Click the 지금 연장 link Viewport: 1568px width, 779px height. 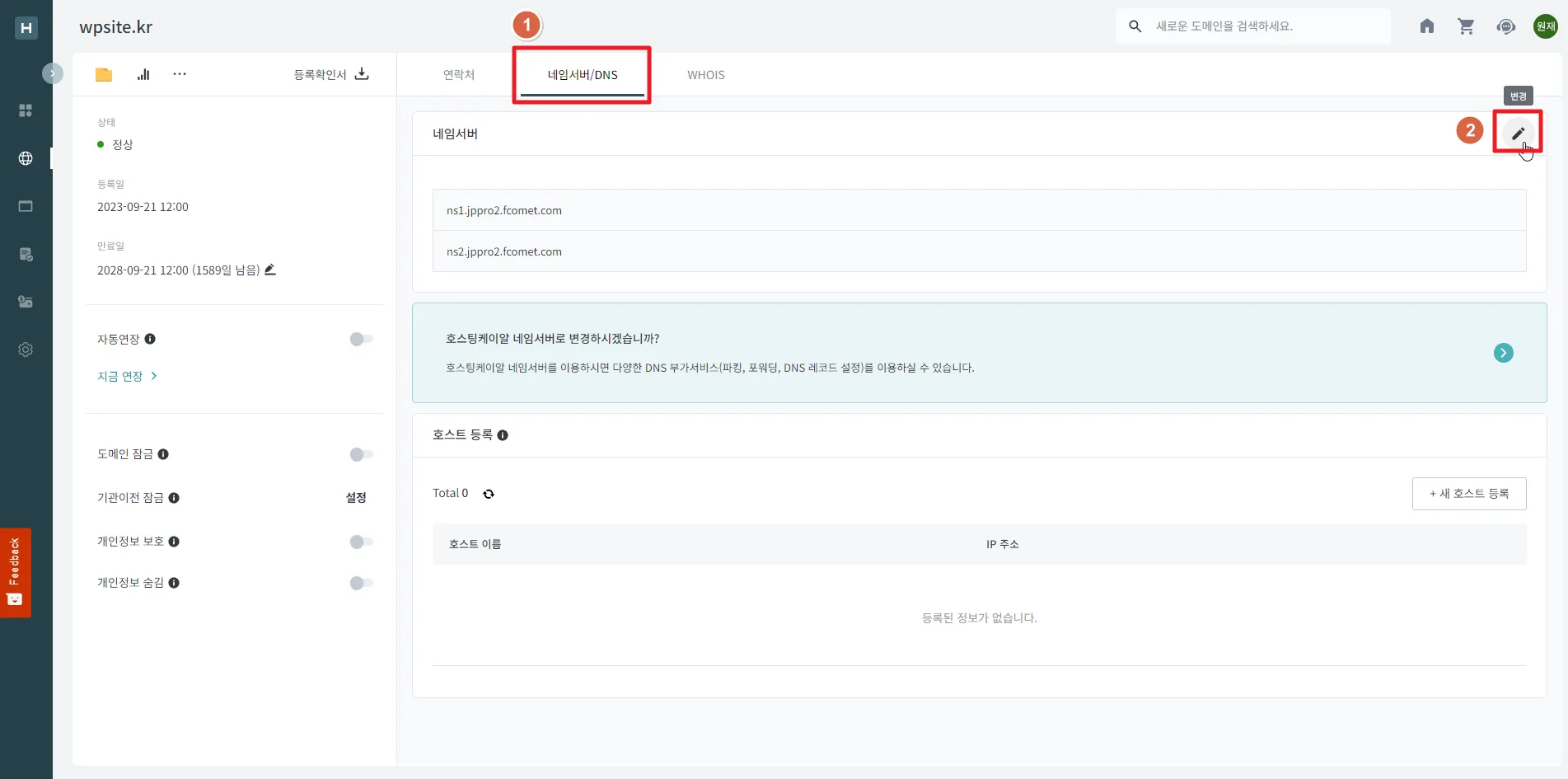point(128,376)
